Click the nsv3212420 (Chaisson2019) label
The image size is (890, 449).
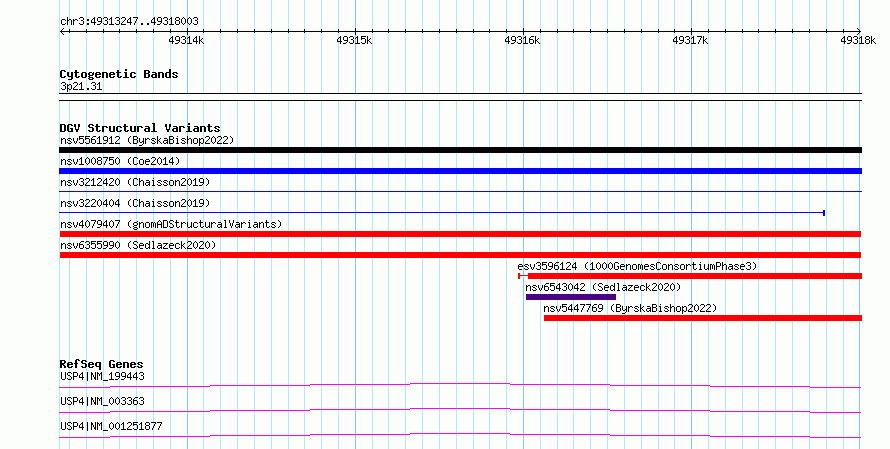point(135,182)
